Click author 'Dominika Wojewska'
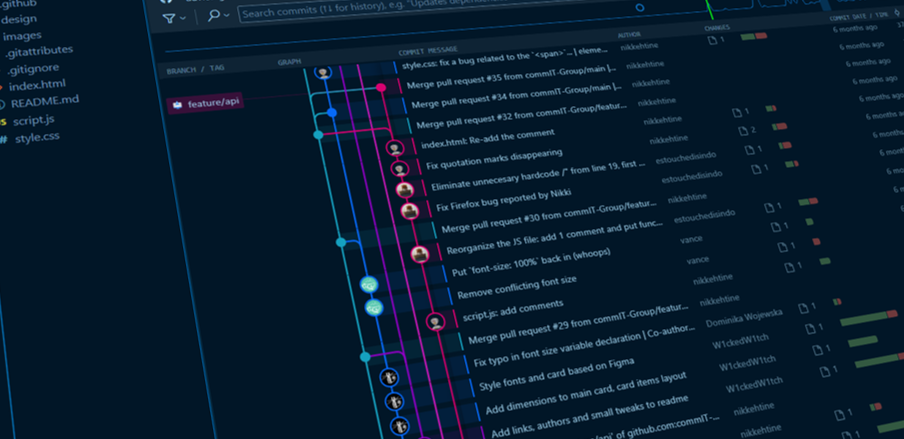The height and width of the screenshot is (439, 904). (x=744, y=318)
